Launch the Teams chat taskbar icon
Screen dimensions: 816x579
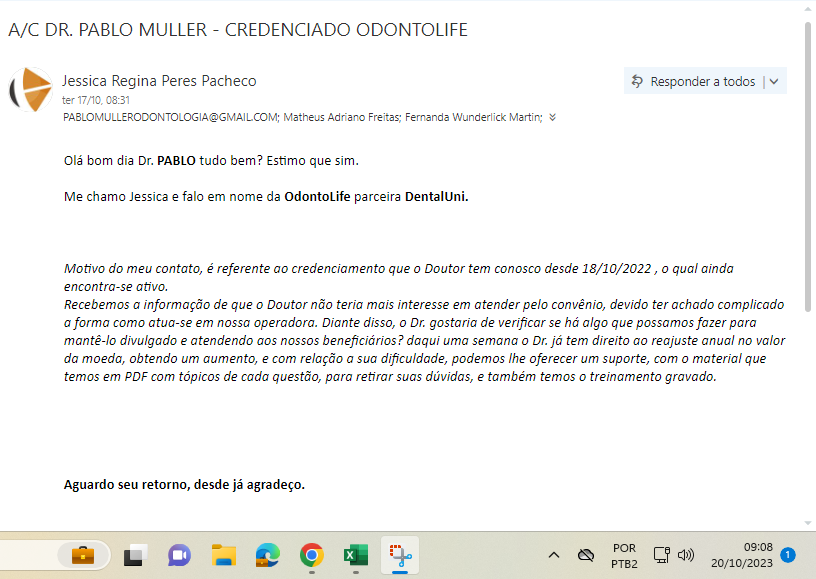point(179,555)
